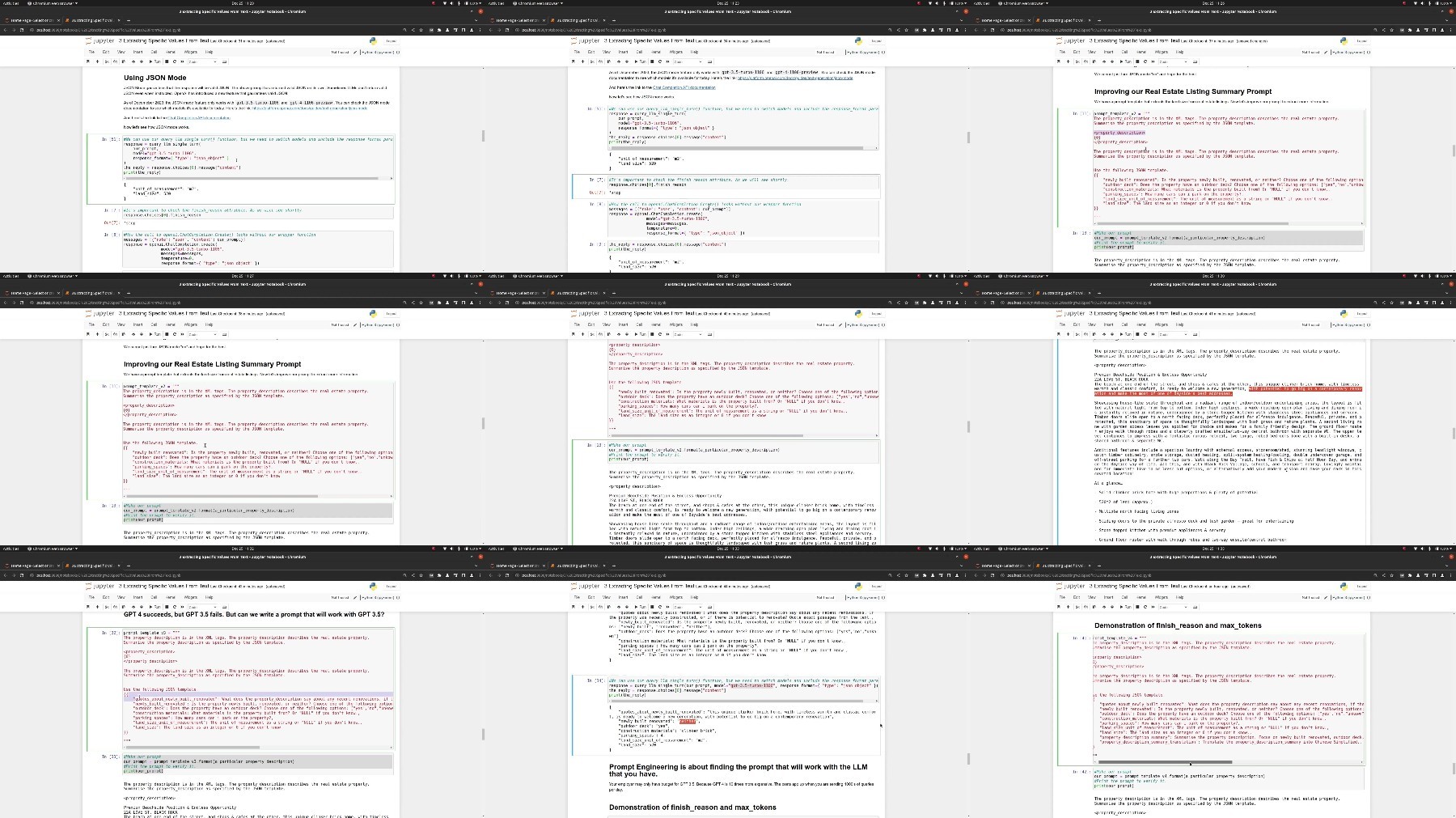Move cell up arrow in 'Using JSON Mode' frame
Image resolution: width=1456 pixels, height=818 pixels.
(133, 61)
